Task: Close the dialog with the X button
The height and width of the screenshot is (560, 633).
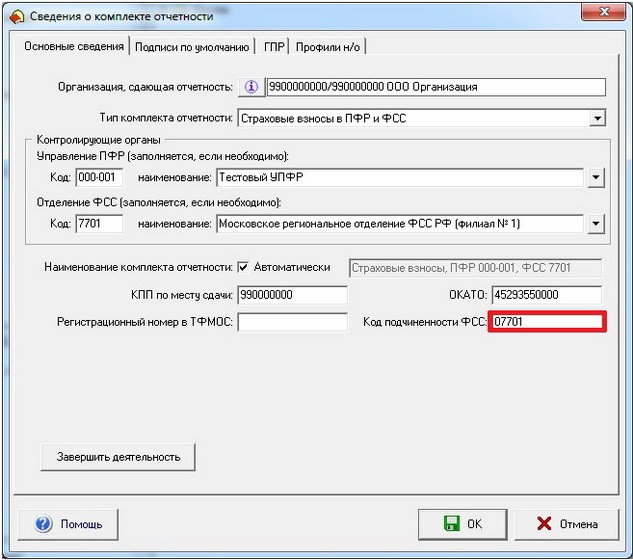Action: (604, 12)
